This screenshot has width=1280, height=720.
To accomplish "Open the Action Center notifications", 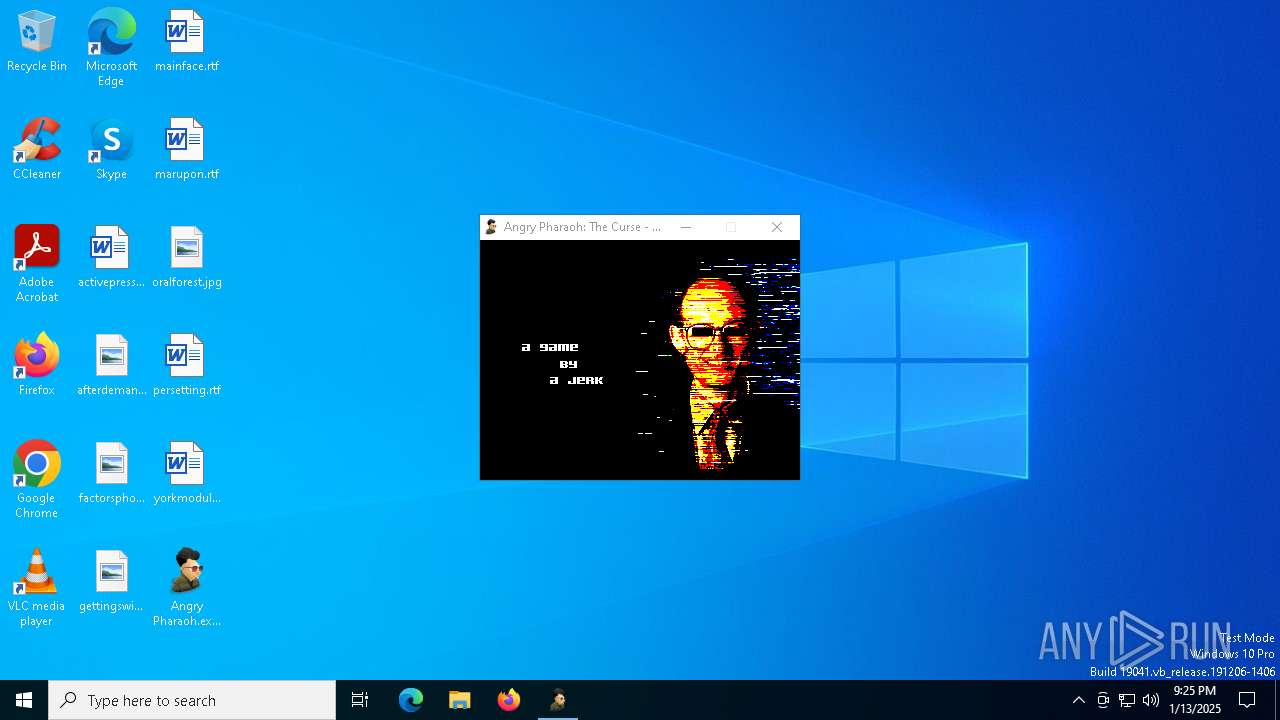I will [1247, 700].
